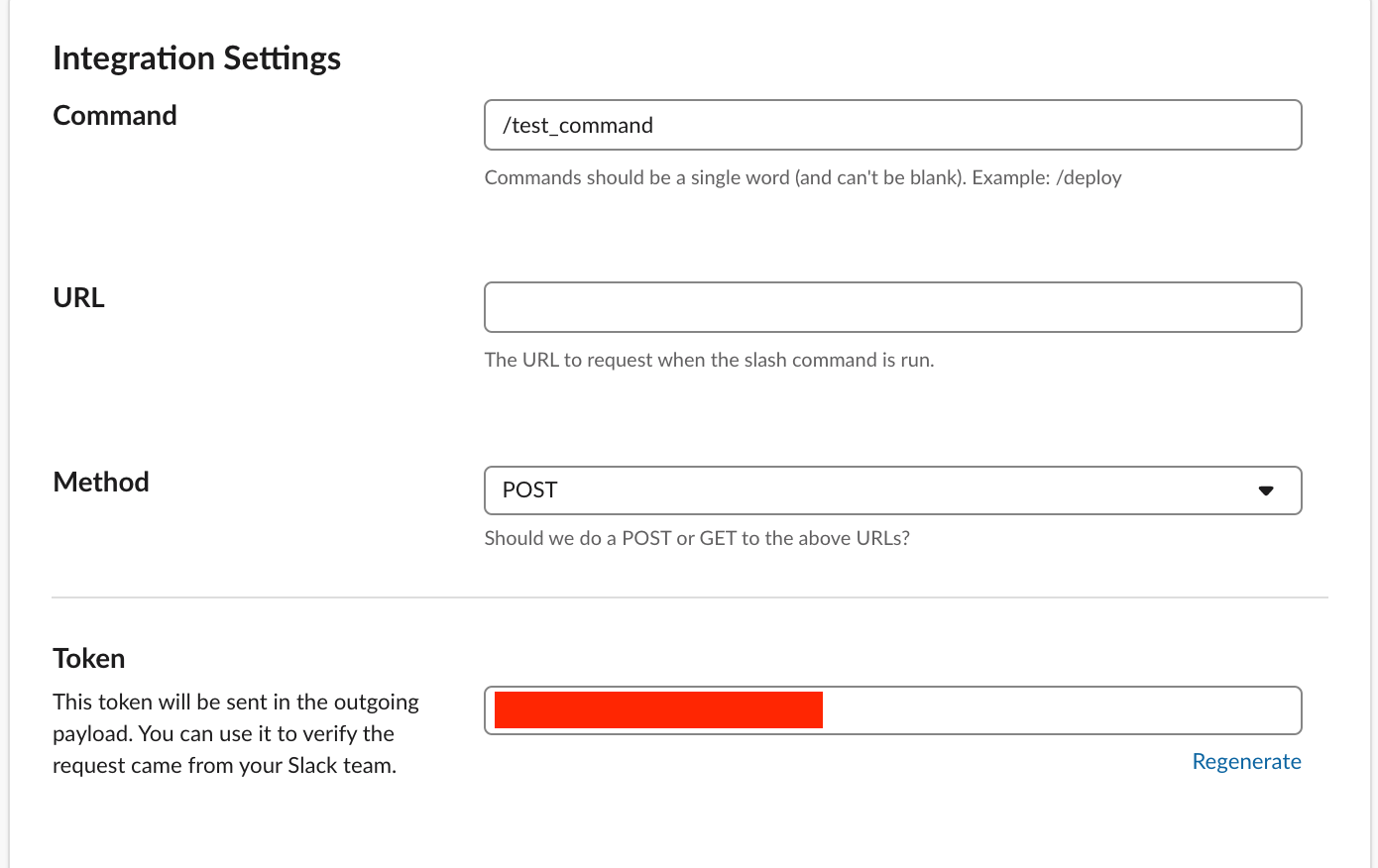Click 'Should we do a POST or GET' hint
Screen dimensions: 1378x868
pyautogui.click(x=697, y=538)
